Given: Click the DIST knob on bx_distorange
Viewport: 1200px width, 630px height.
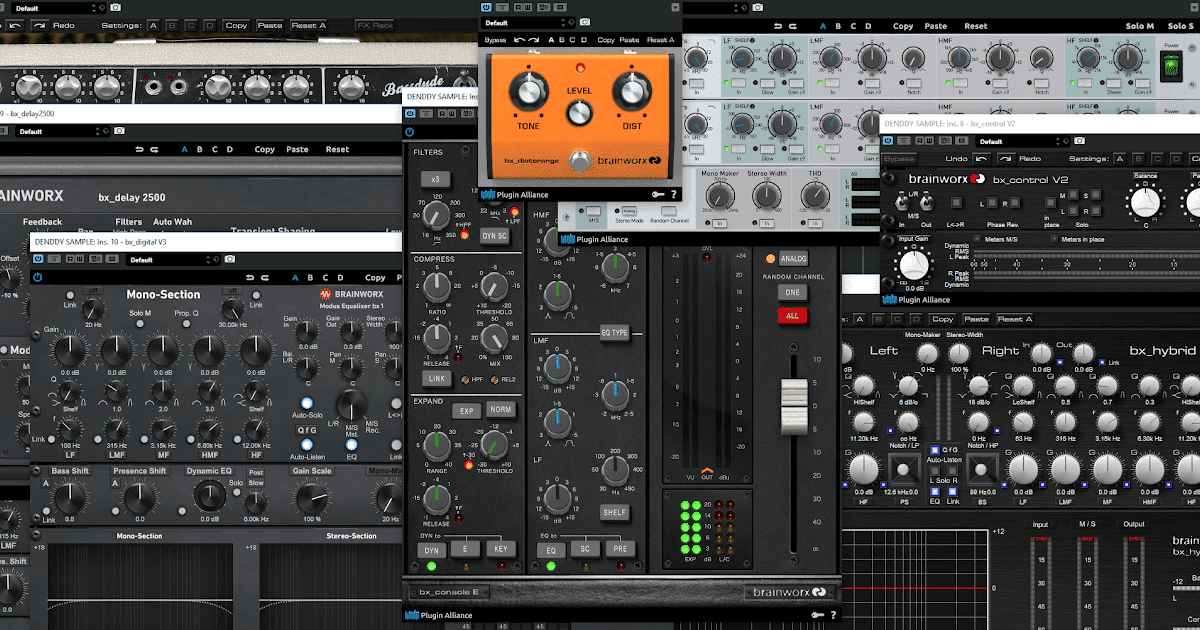Looking at the screenshot, I should tap(632, 93).
